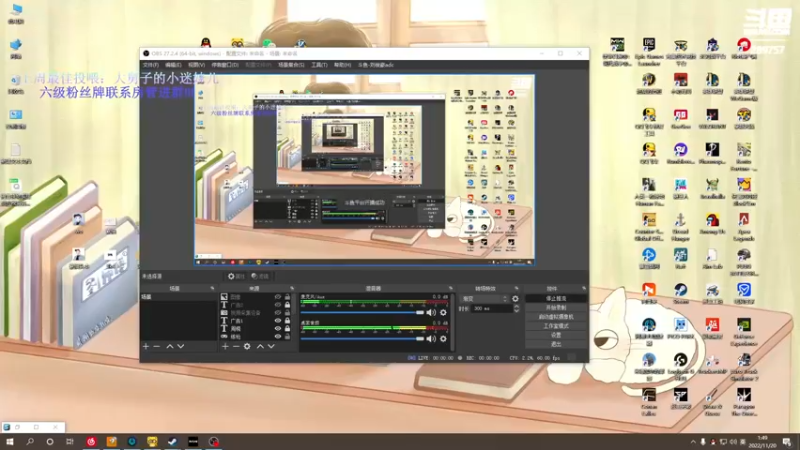Open OBS icon in Windows taskbar

(x=214, y=441)
